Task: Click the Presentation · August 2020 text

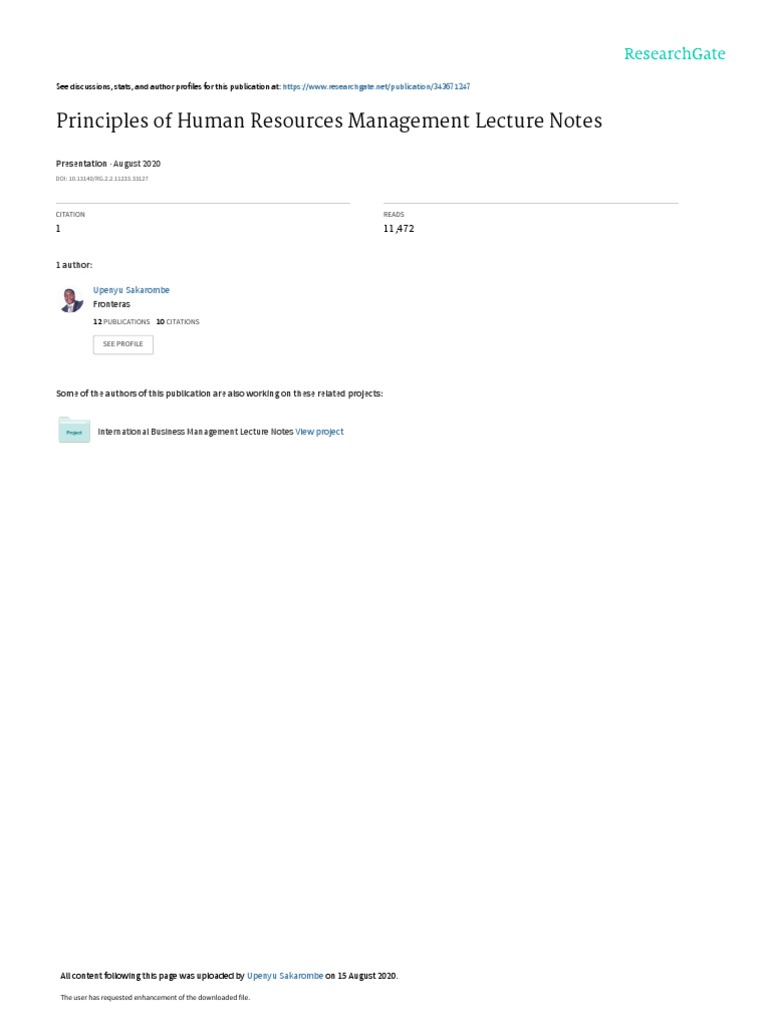Action: 108,163
